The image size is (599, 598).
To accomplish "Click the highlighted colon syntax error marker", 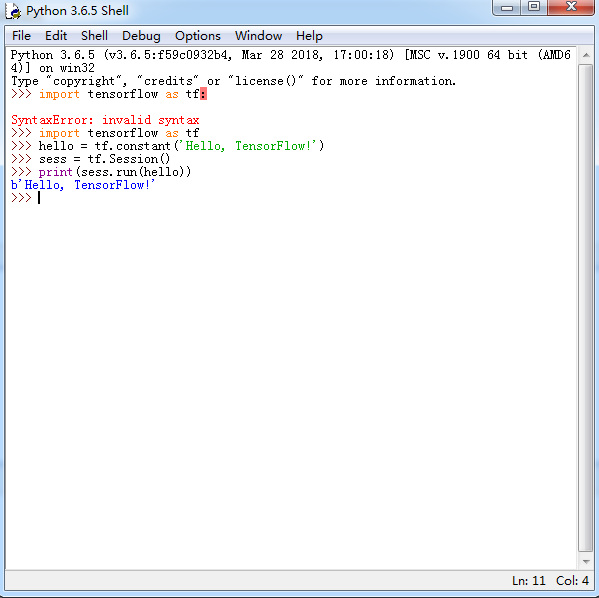I will click(203, 94).
